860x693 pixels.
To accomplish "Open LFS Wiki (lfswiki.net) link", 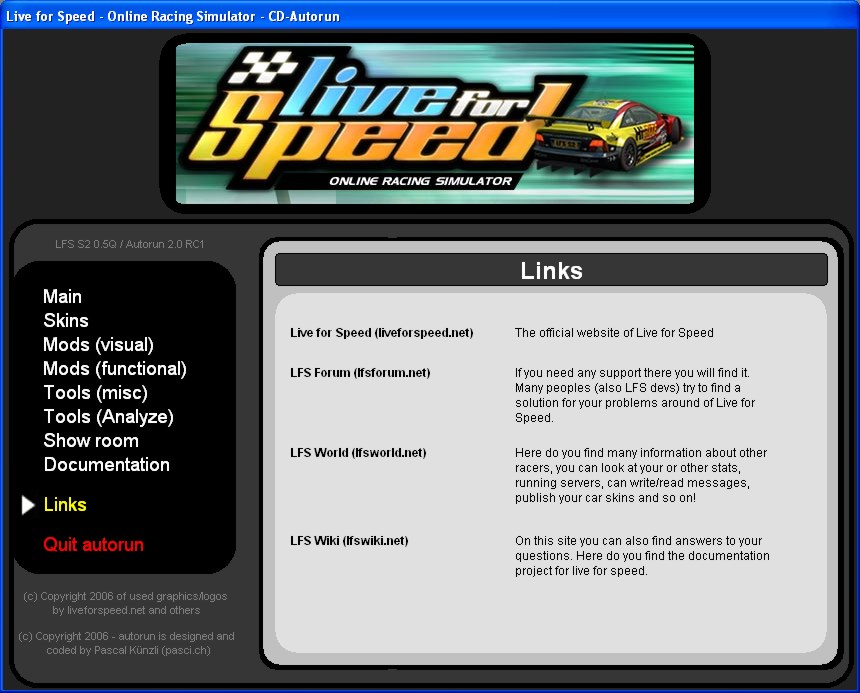I will [349, 541].
